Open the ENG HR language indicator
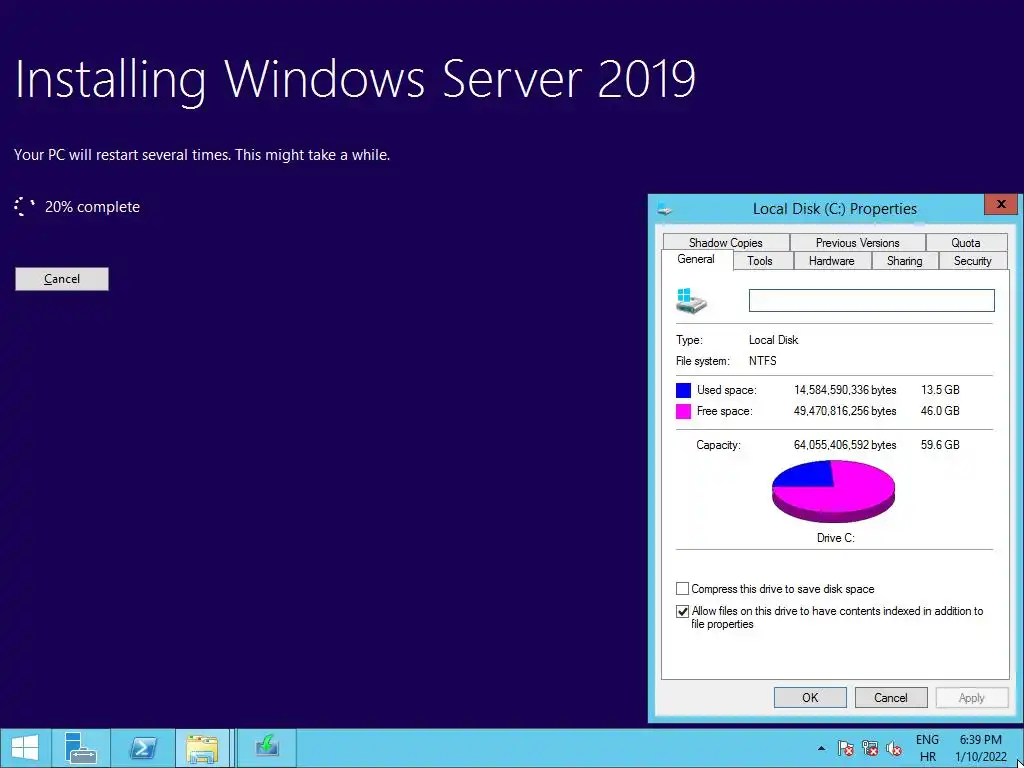The height and width of the screenshot is (768, 1024). (x=927, y=748)
